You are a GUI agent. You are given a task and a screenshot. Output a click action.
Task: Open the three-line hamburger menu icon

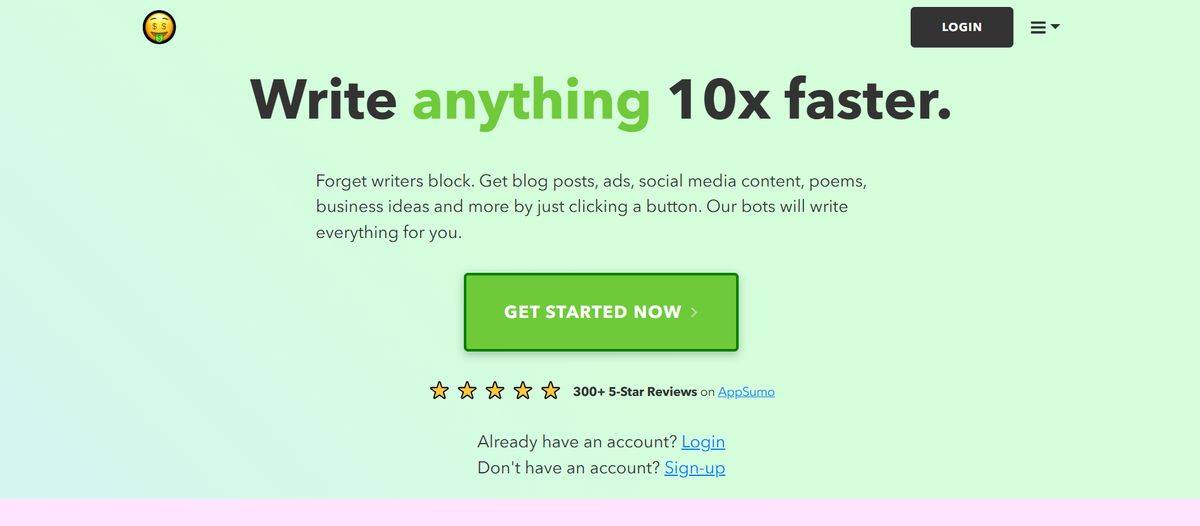(x=1038, y=28)
